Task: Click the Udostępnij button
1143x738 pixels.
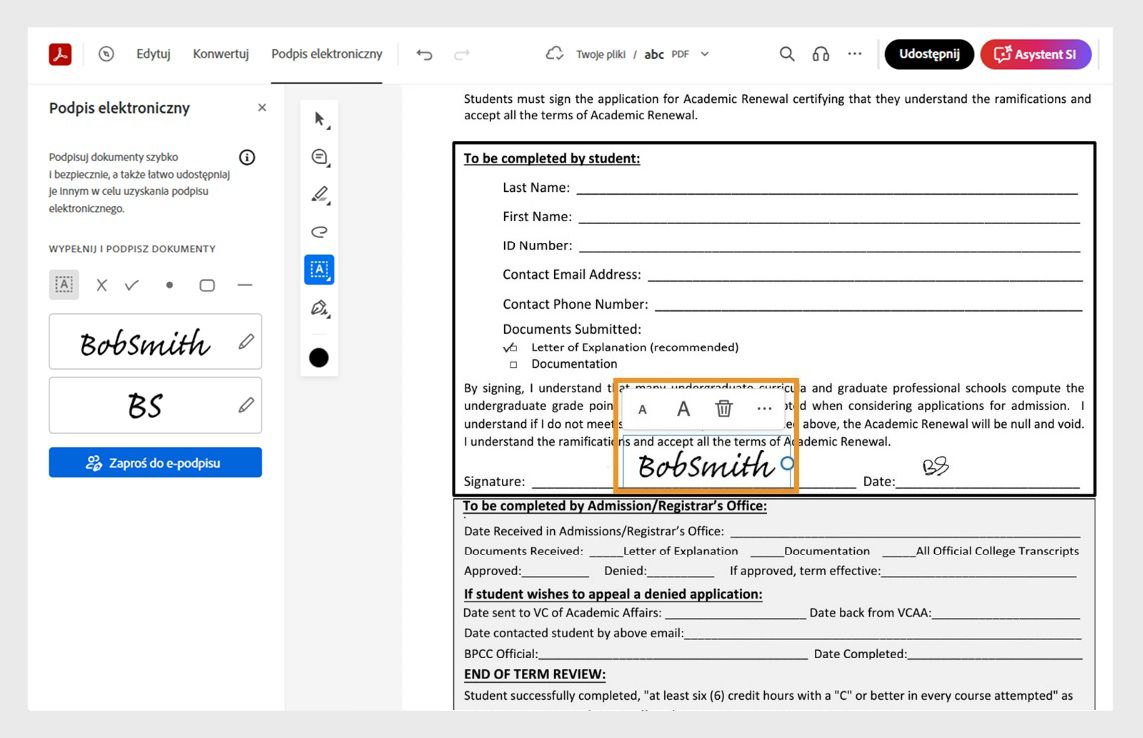Action: [928, 54]
